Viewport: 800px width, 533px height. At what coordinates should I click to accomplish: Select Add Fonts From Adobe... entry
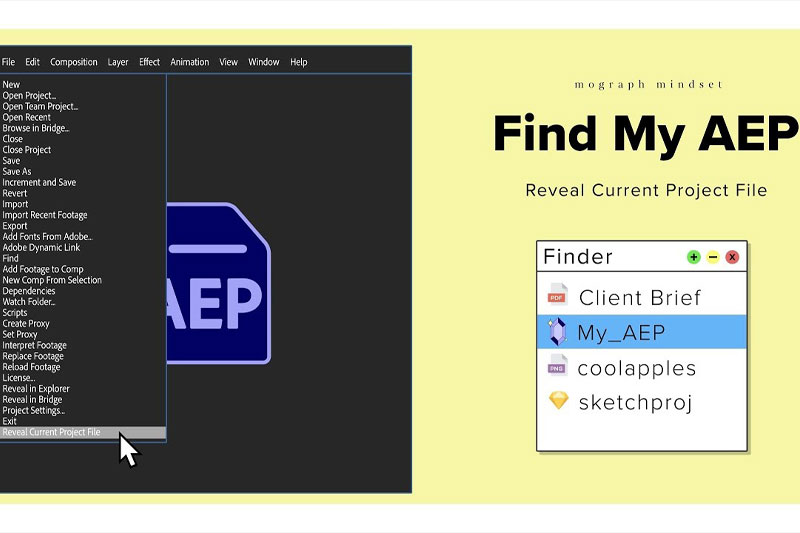point(47,237)
